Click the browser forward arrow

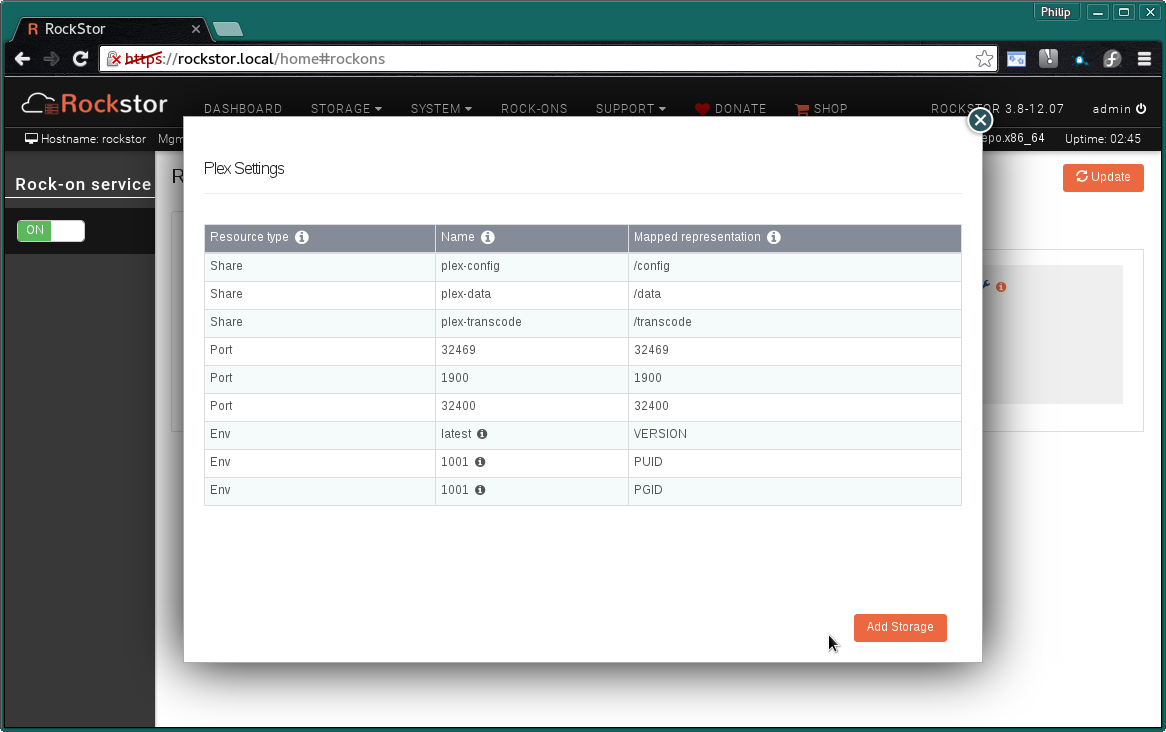point(51,59)
